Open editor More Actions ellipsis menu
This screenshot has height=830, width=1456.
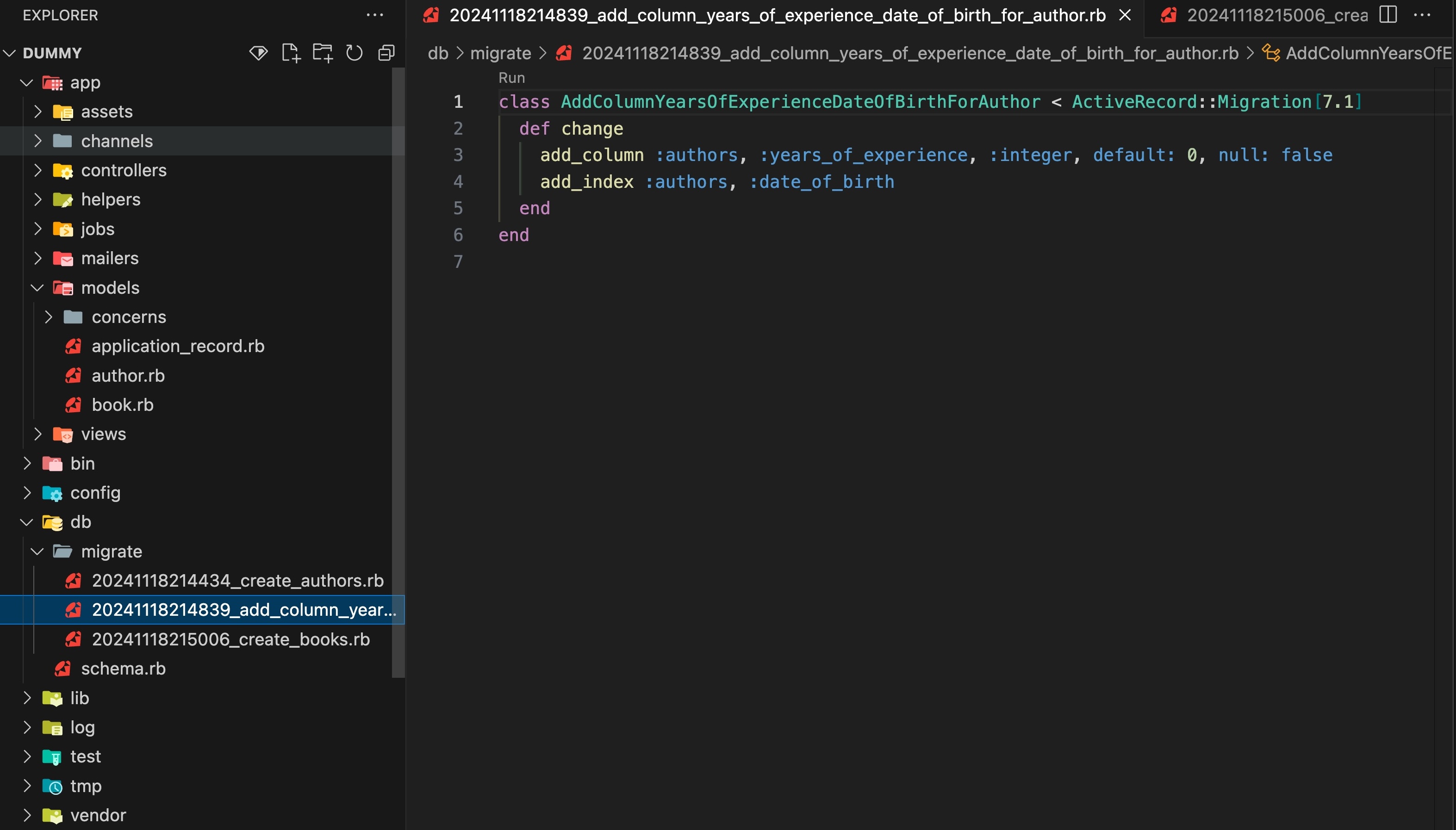pos(1422,15)
